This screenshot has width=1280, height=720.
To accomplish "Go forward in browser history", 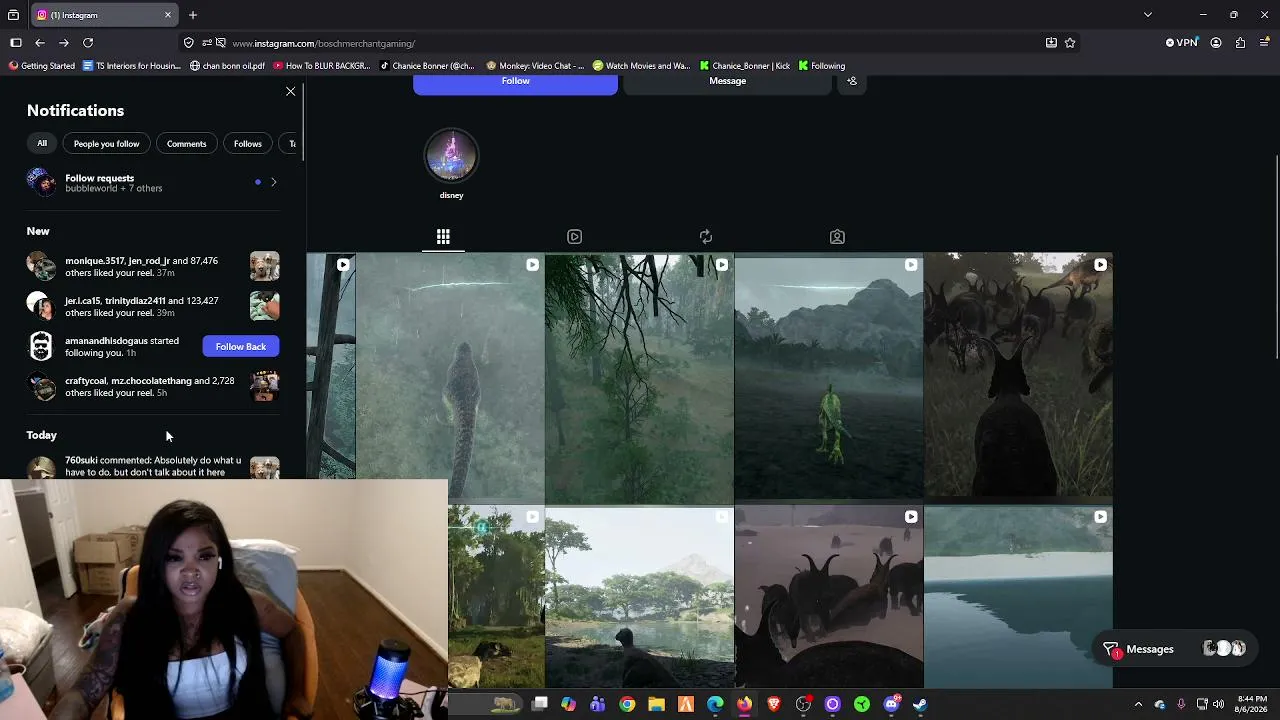I will [x=64, y=43].
